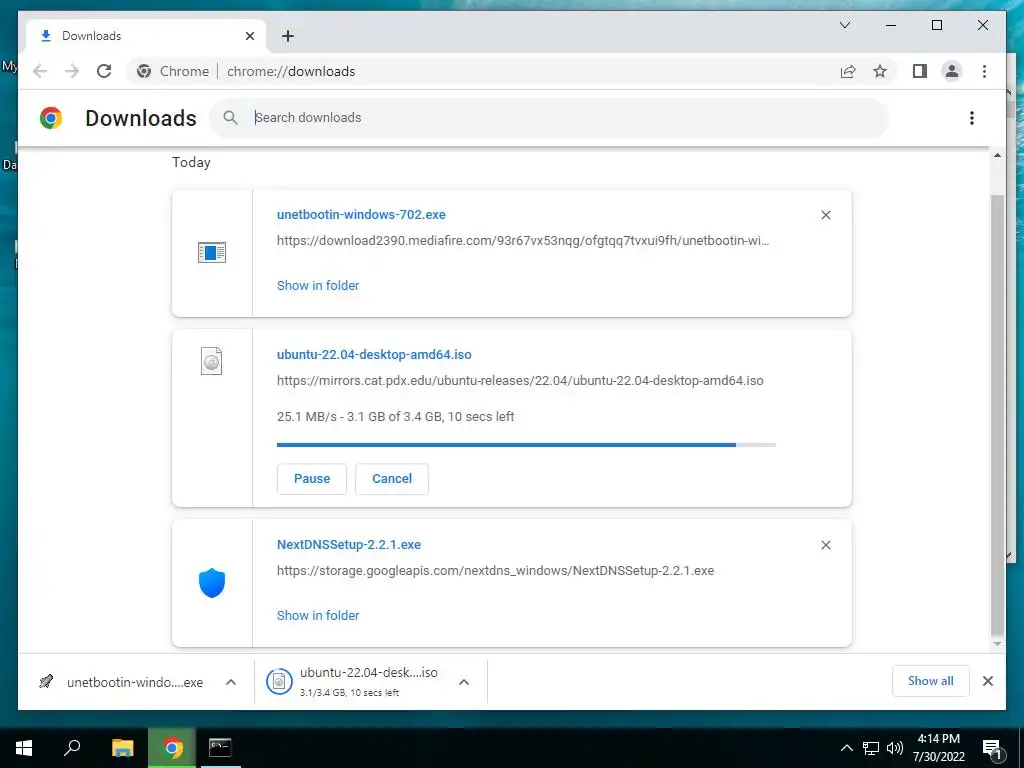Click the NextDNS blue shield icon
Viewport: 1024px width, 768px height.
coord(212,583)
